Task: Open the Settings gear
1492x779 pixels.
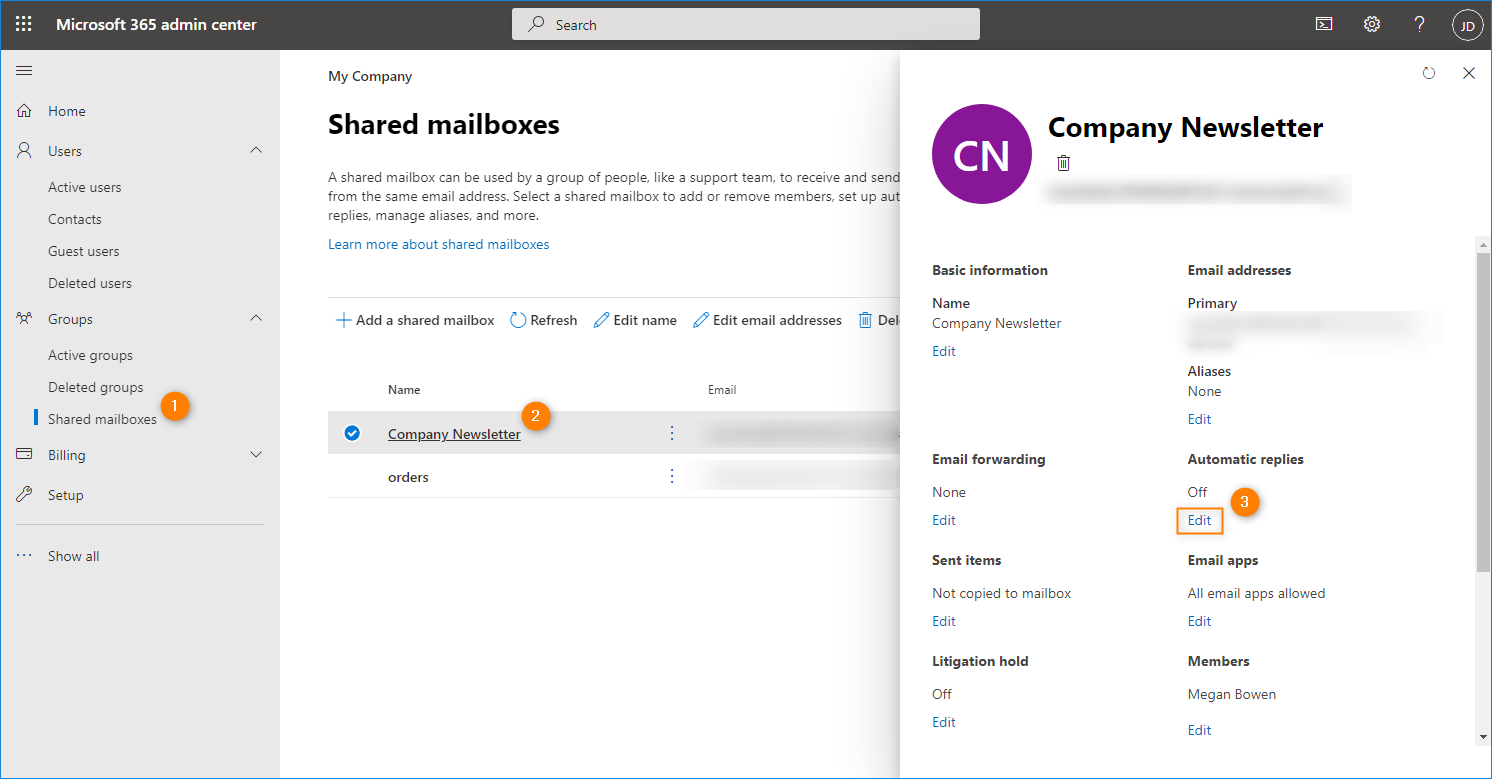Action: (1371, 23)
